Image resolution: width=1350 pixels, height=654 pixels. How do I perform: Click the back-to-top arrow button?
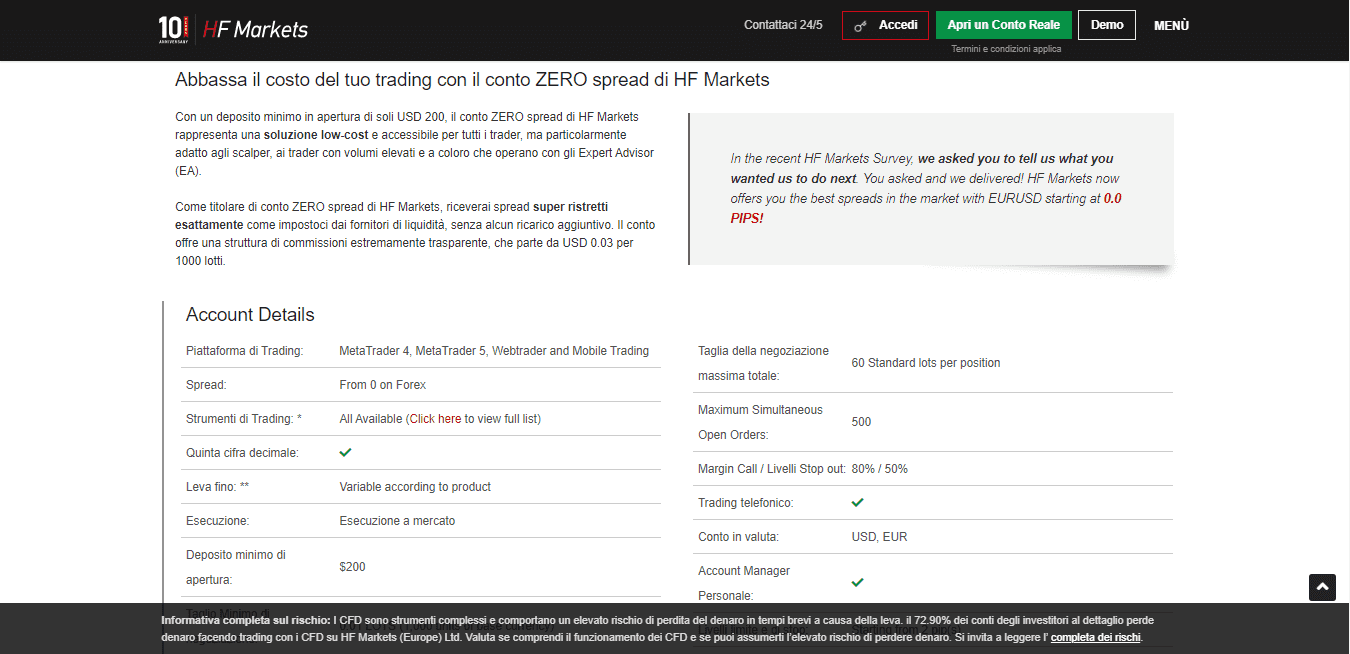1322,587
